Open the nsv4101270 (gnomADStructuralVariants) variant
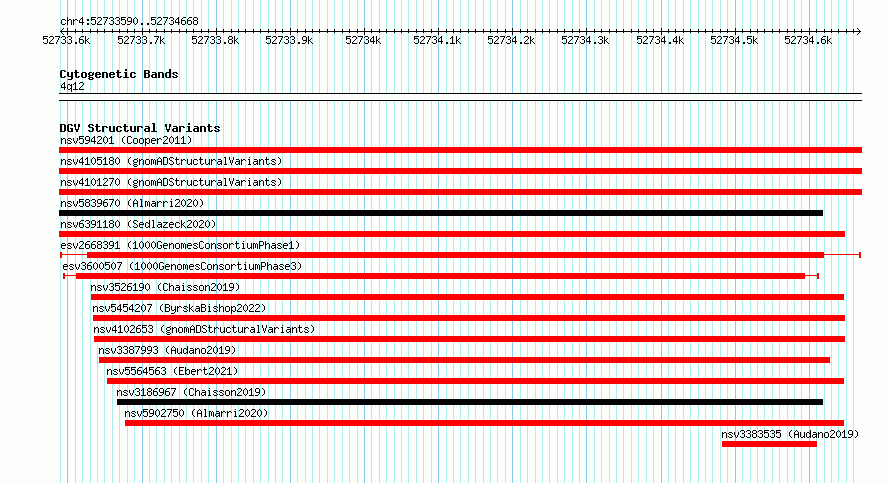The image size is (890, 483). pyautogui.click(x=171, y=182)
